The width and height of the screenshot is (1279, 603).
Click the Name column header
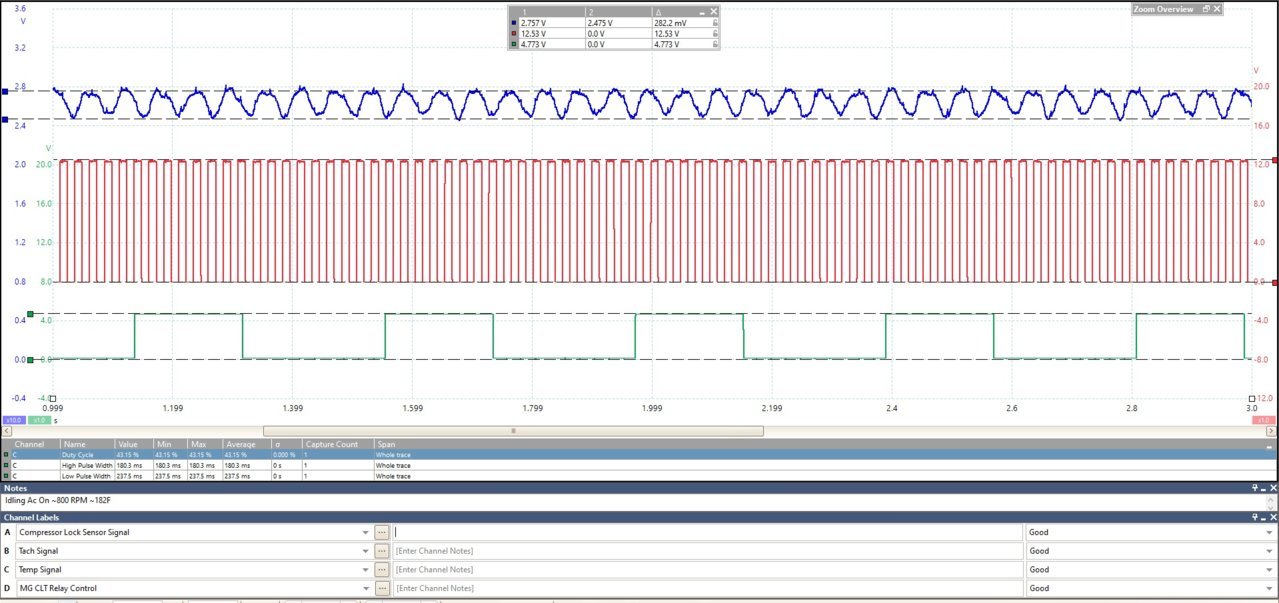tap(88, 444)
